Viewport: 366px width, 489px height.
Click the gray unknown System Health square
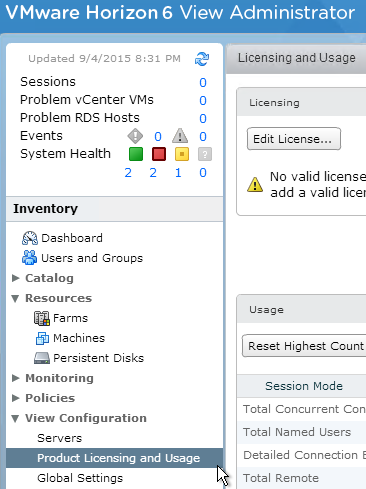pos(205,154)
